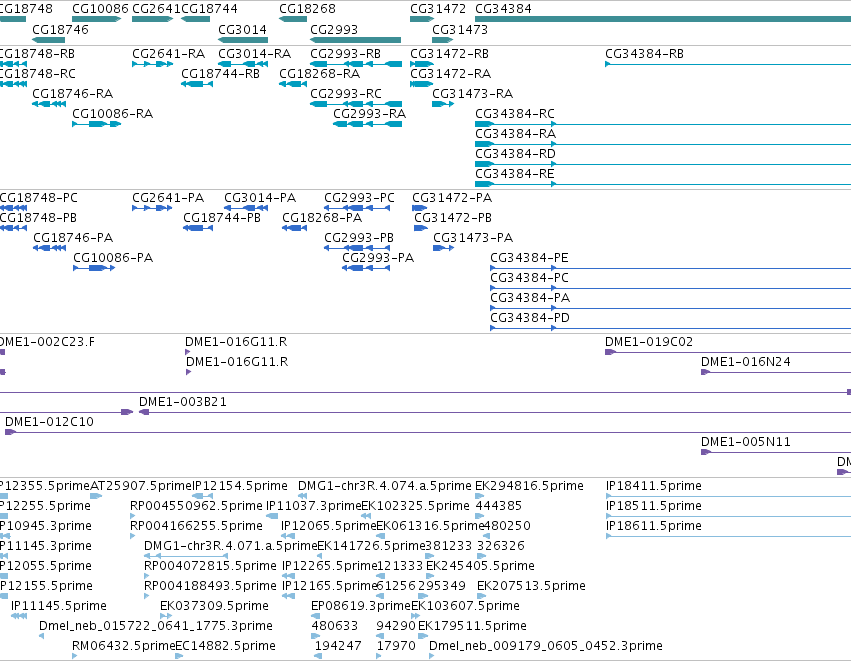Select transcript CG2993-RB

(345, 54)
